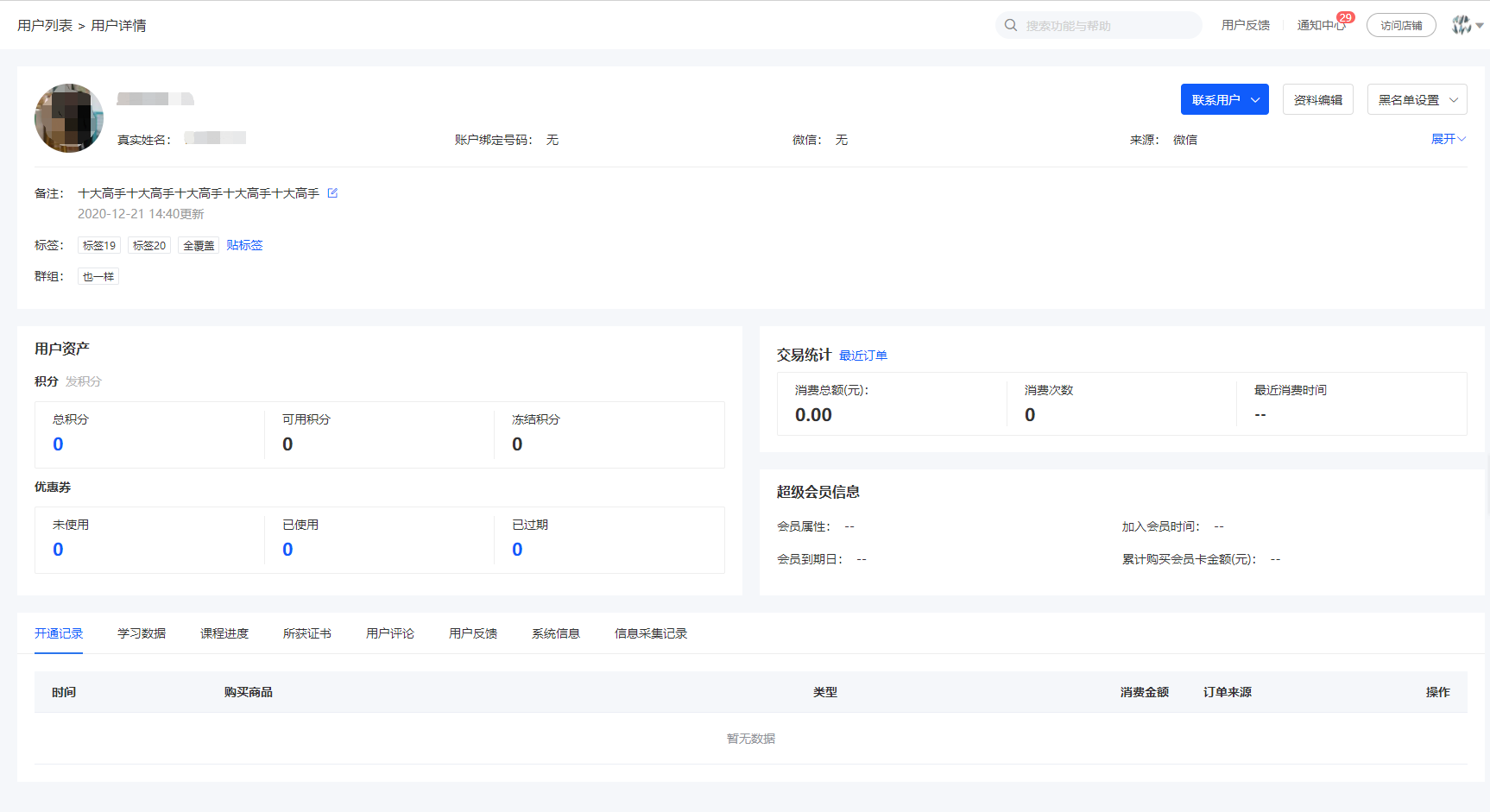Click the 时间 column header

point(64,692)
